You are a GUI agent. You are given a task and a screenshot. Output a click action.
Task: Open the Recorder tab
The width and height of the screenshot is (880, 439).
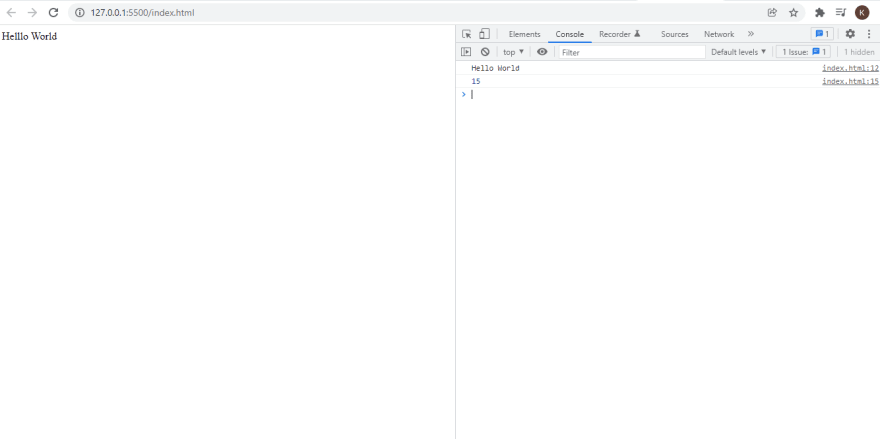click(x=620, y=34)
